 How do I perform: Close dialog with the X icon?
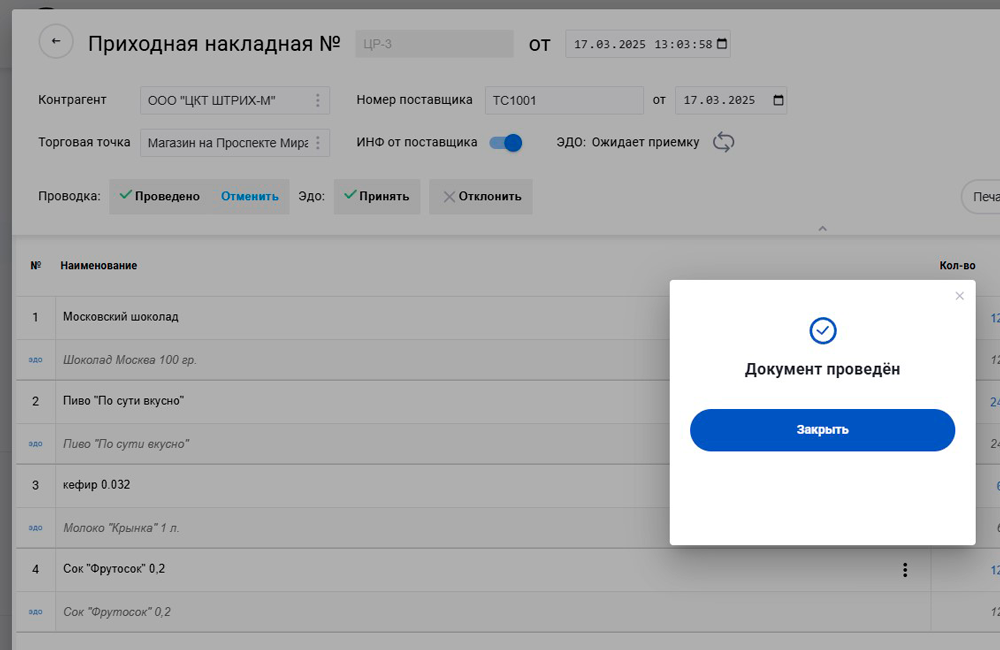click(x=959, y=296)
